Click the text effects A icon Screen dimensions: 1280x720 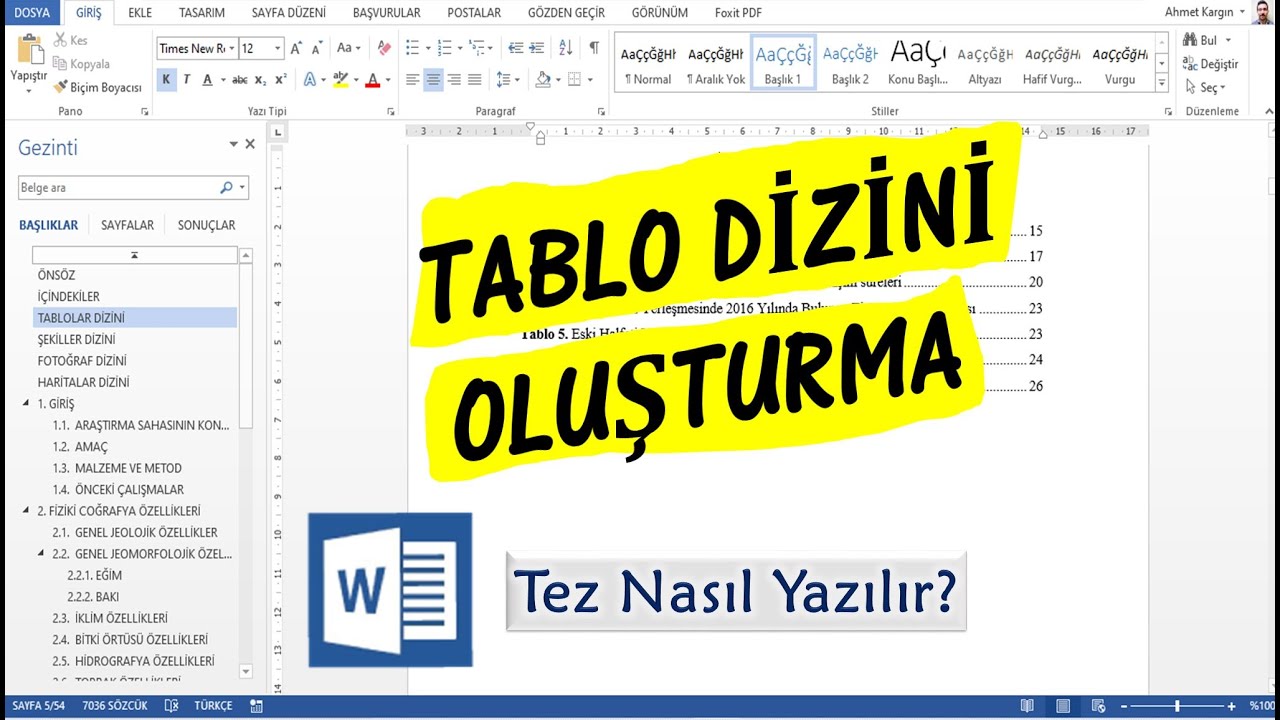309,79
